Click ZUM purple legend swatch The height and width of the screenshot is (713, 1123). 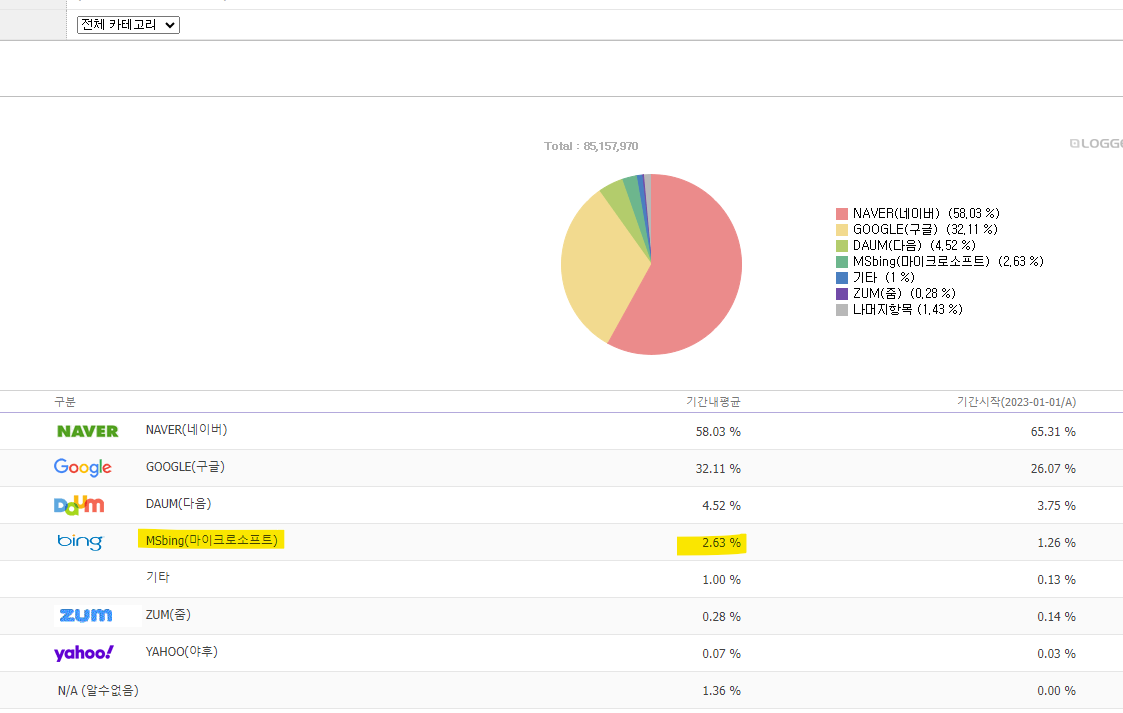(842, 294)
